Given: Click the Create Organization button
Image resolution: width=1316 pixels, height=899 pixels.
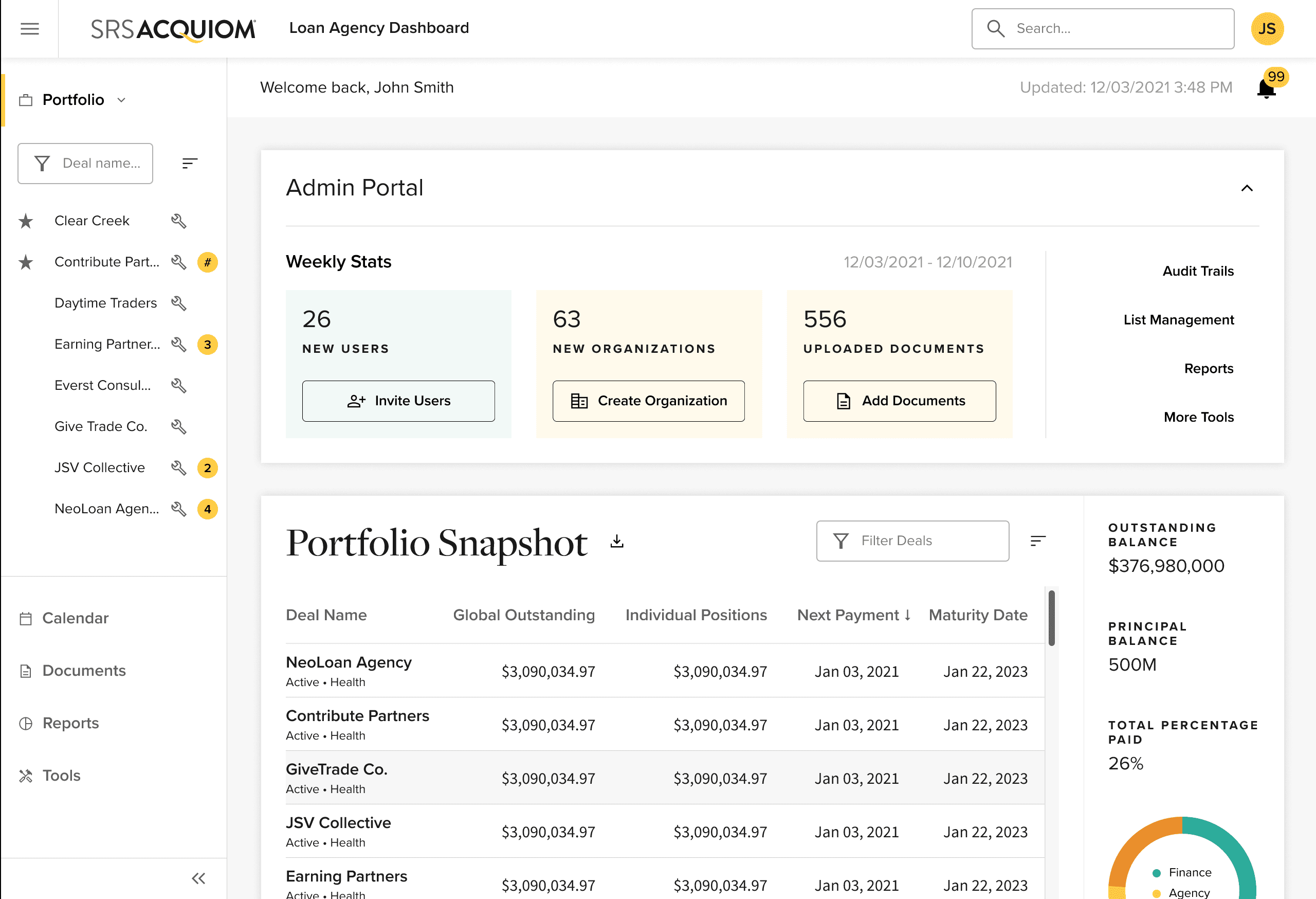Looking at the screenshot, I should tap(649, 401).
